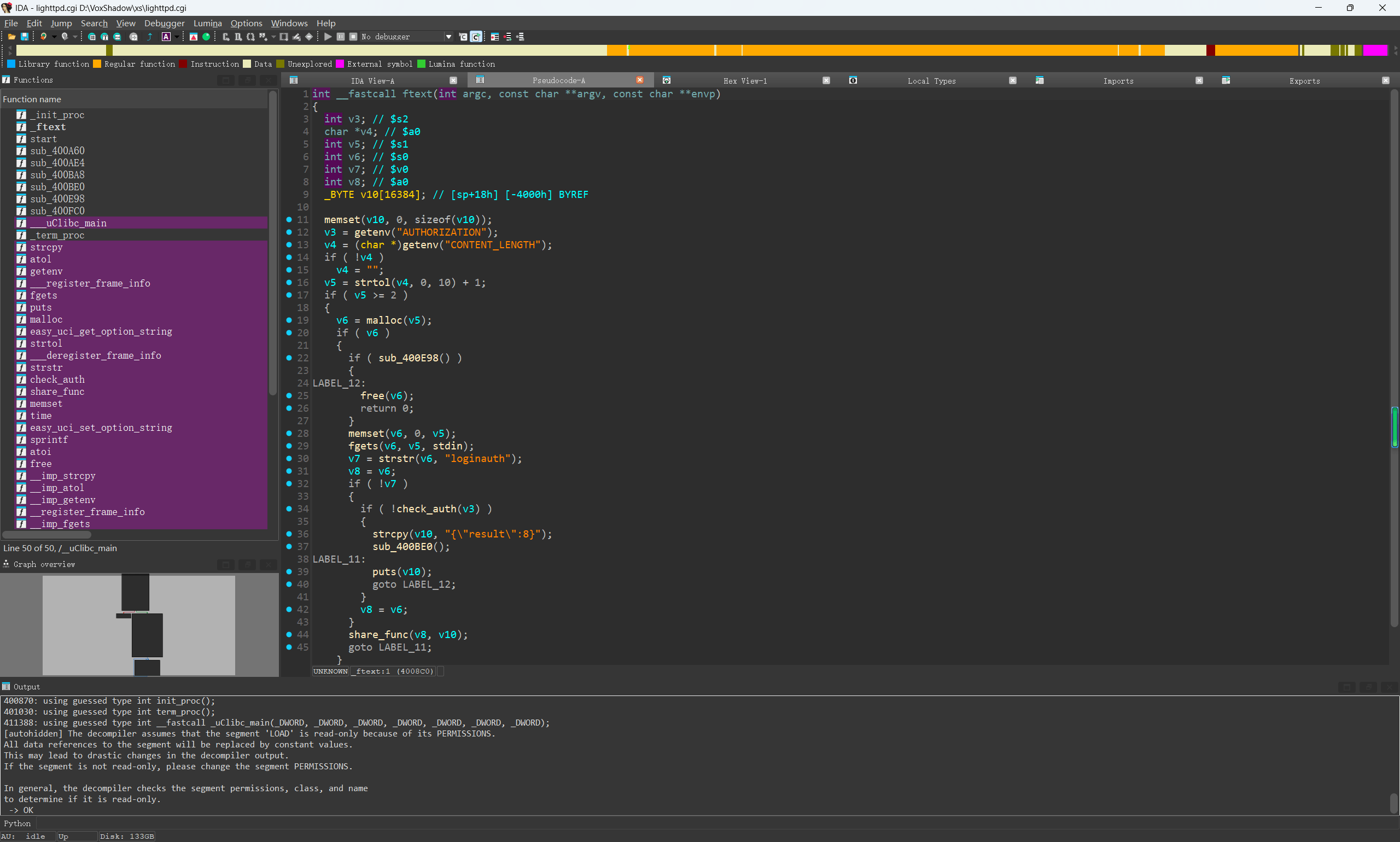Close the Local Types tab

pos(1012,80)
